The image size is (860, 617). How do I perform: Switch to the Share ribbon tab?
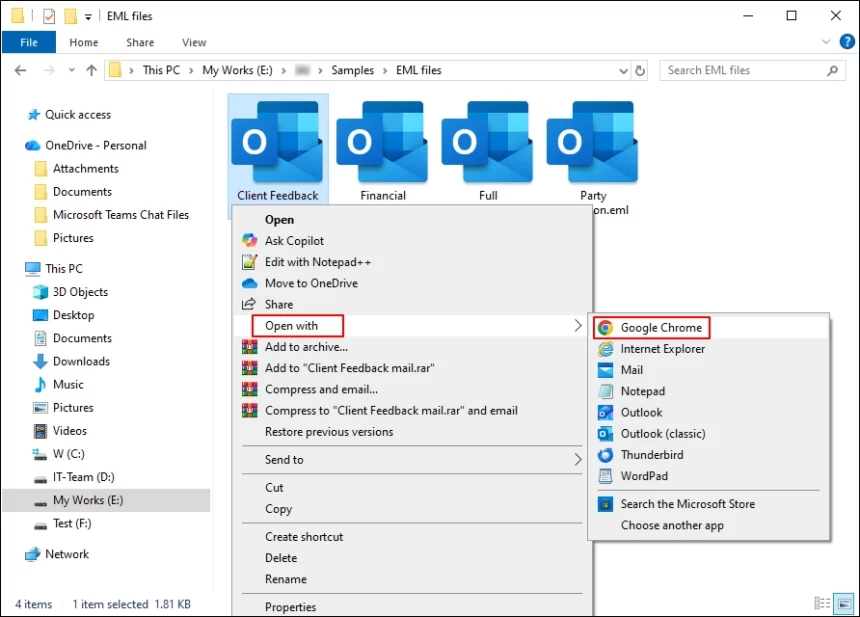(140, 42)
